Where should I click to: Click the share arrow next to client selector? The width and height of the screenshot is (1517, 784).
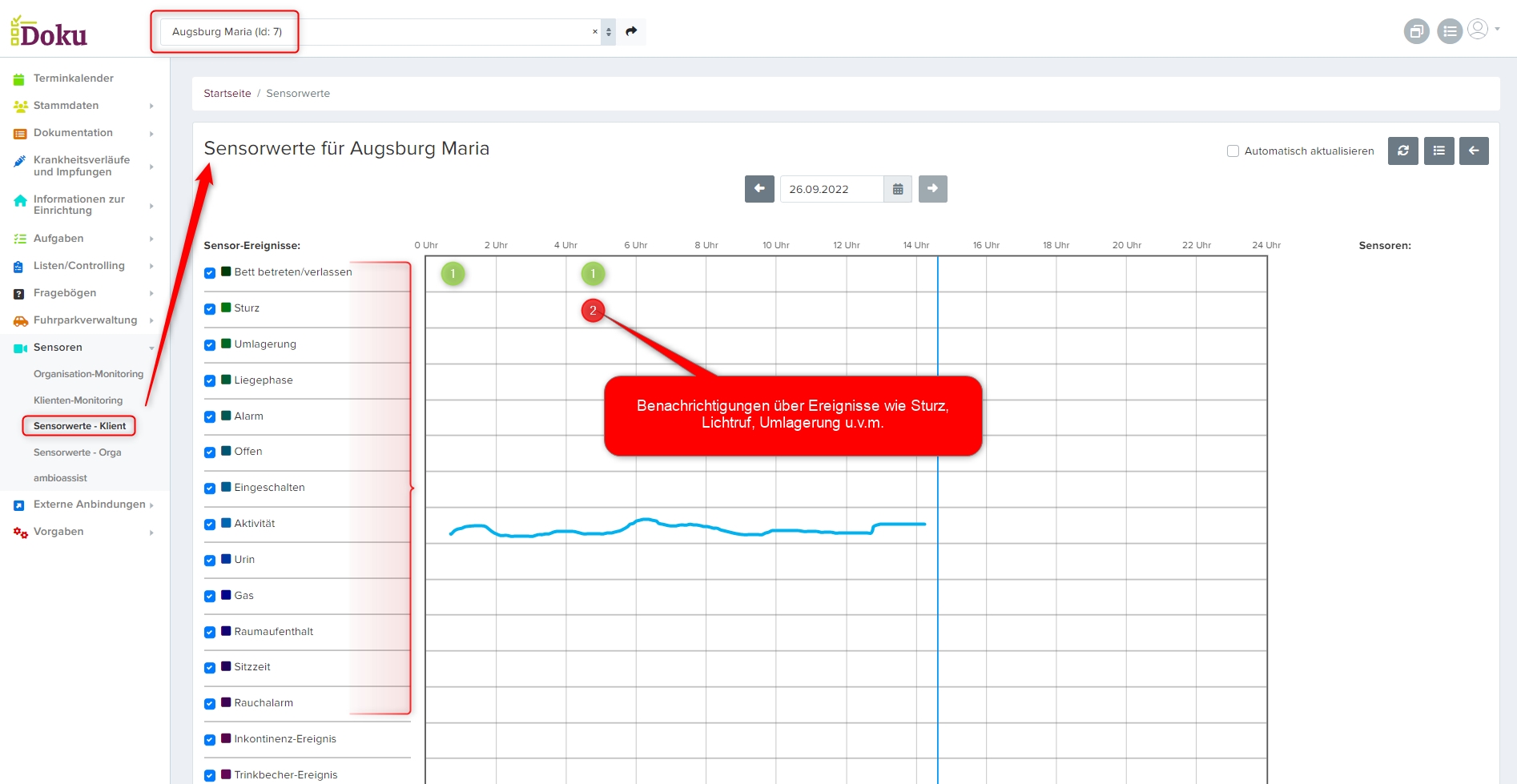[x=631, y=31]
